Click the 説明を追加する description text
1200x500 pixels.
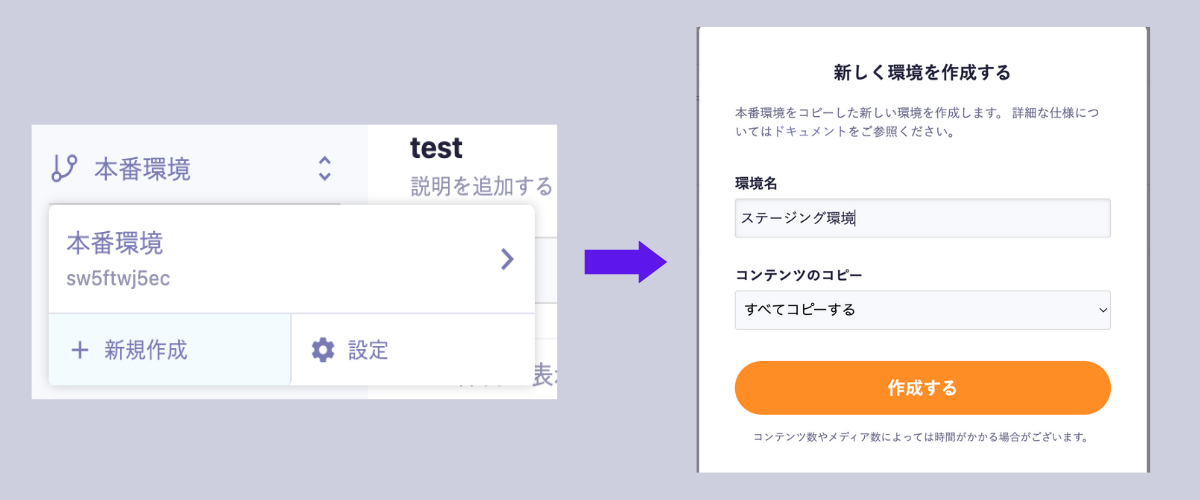click(x=481, y=186)
